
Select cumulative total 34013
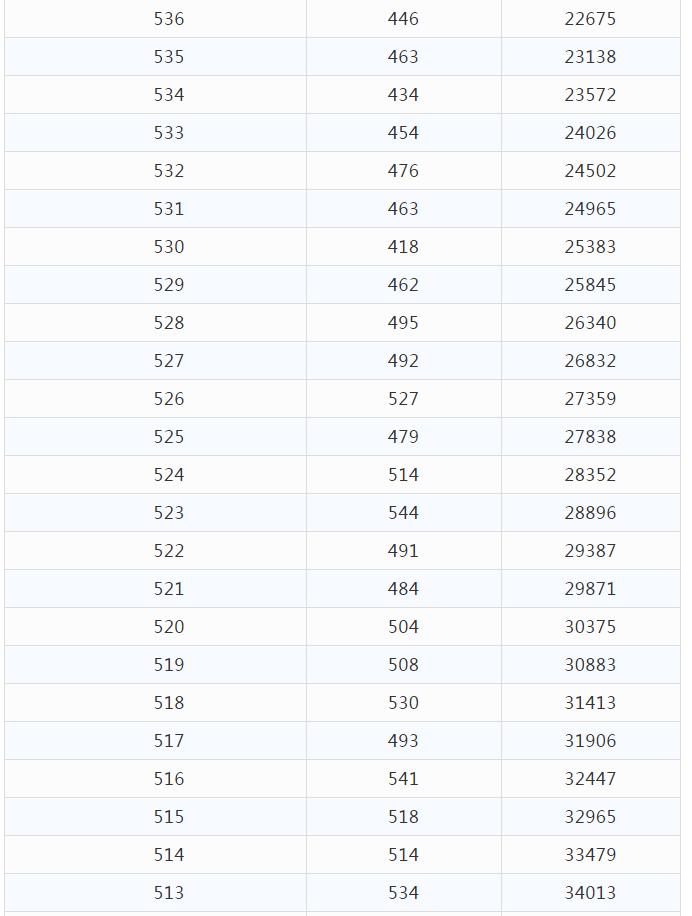pos(590,893)
